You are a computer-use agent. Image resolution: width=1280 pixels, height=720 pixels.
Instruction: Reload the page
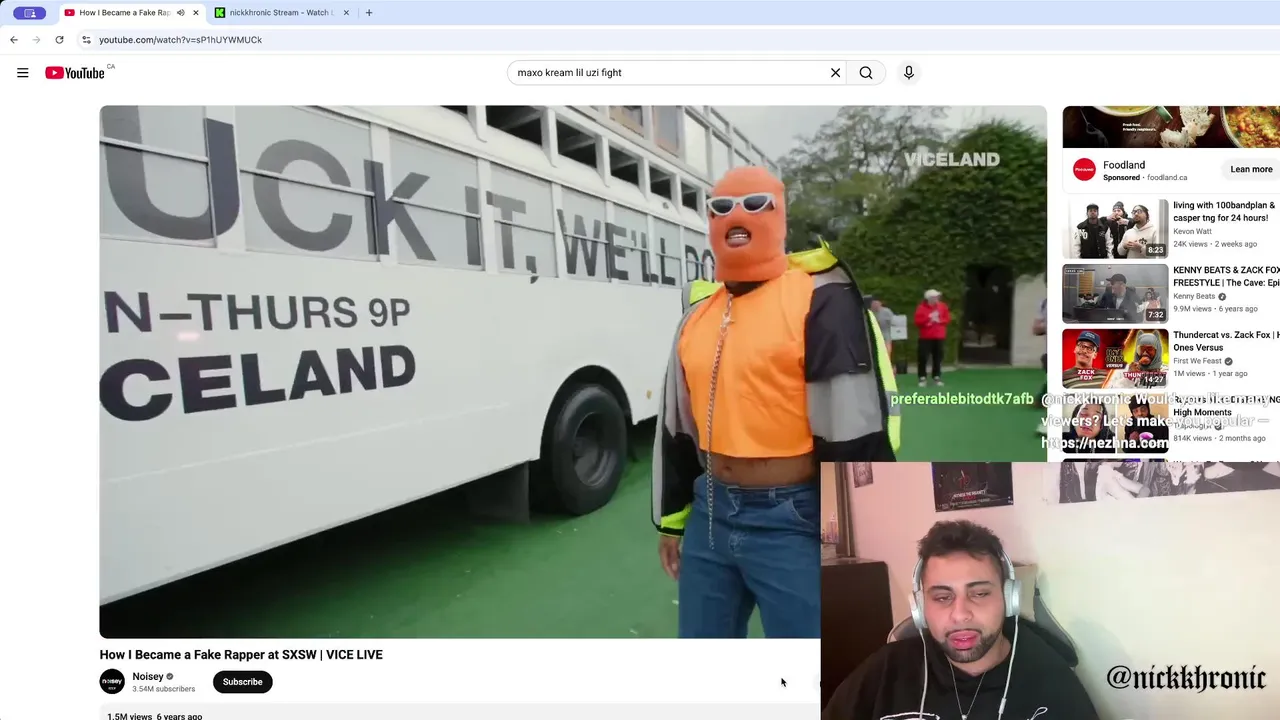point(60,40)
